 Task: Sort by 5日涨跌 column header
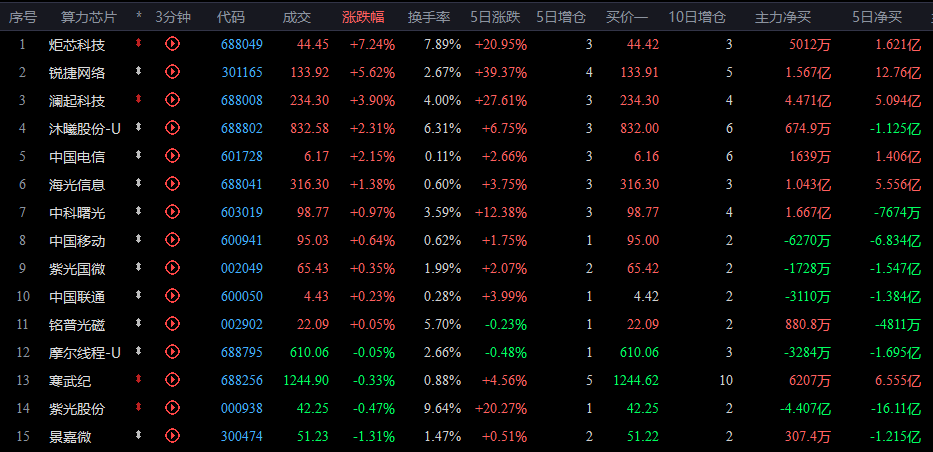coord(495,17)
